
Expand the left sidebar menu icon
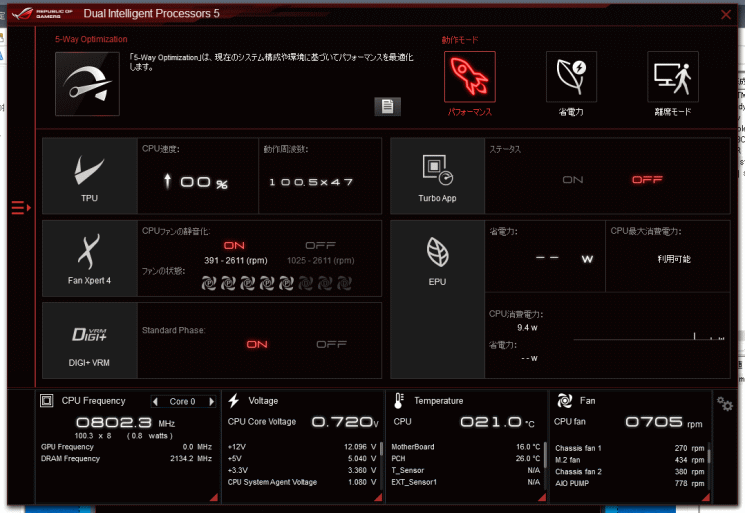(21, 208)
